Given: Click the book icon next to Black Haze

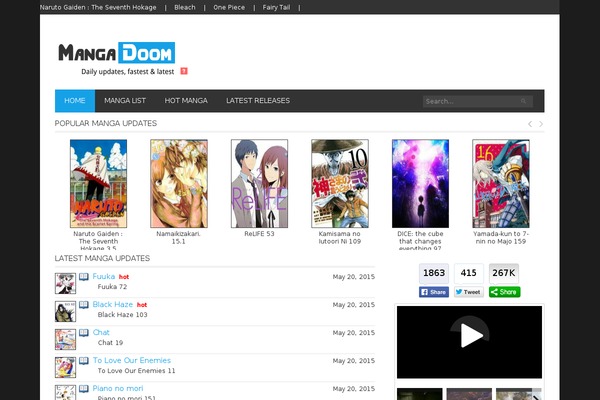Looking at the screenshot, I should [x=84, y=305].
